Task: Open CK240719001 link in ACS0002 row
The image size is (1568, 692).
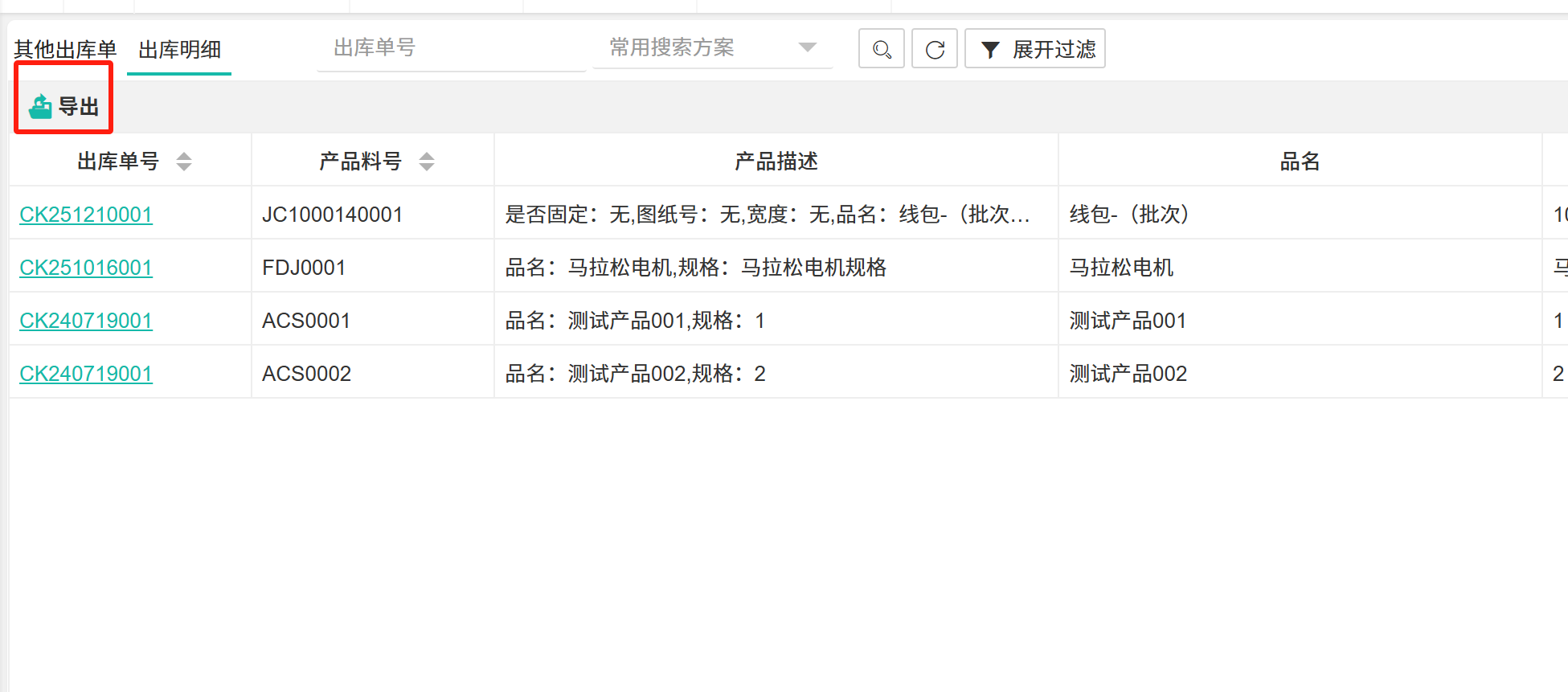Action: click(x=86, y=374)
